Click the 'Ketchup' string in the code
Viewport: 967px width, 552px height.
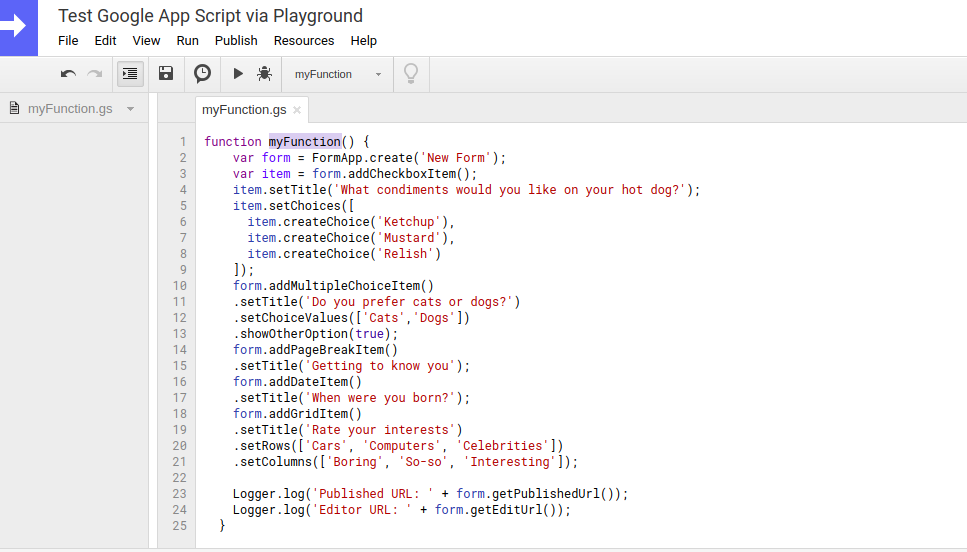click(x=409, y=222)
